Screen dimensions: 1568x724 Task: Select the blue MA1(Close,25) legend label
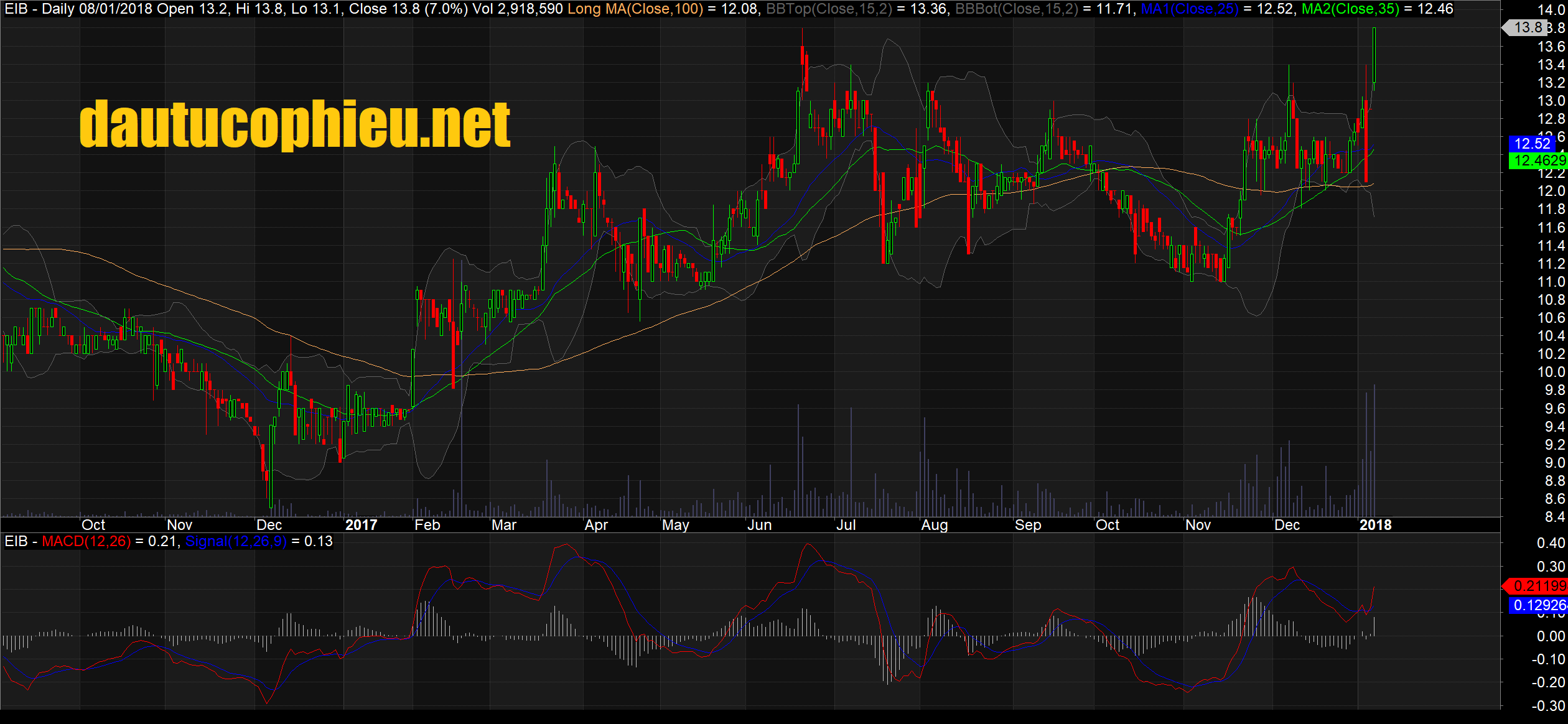[1190, 9]
